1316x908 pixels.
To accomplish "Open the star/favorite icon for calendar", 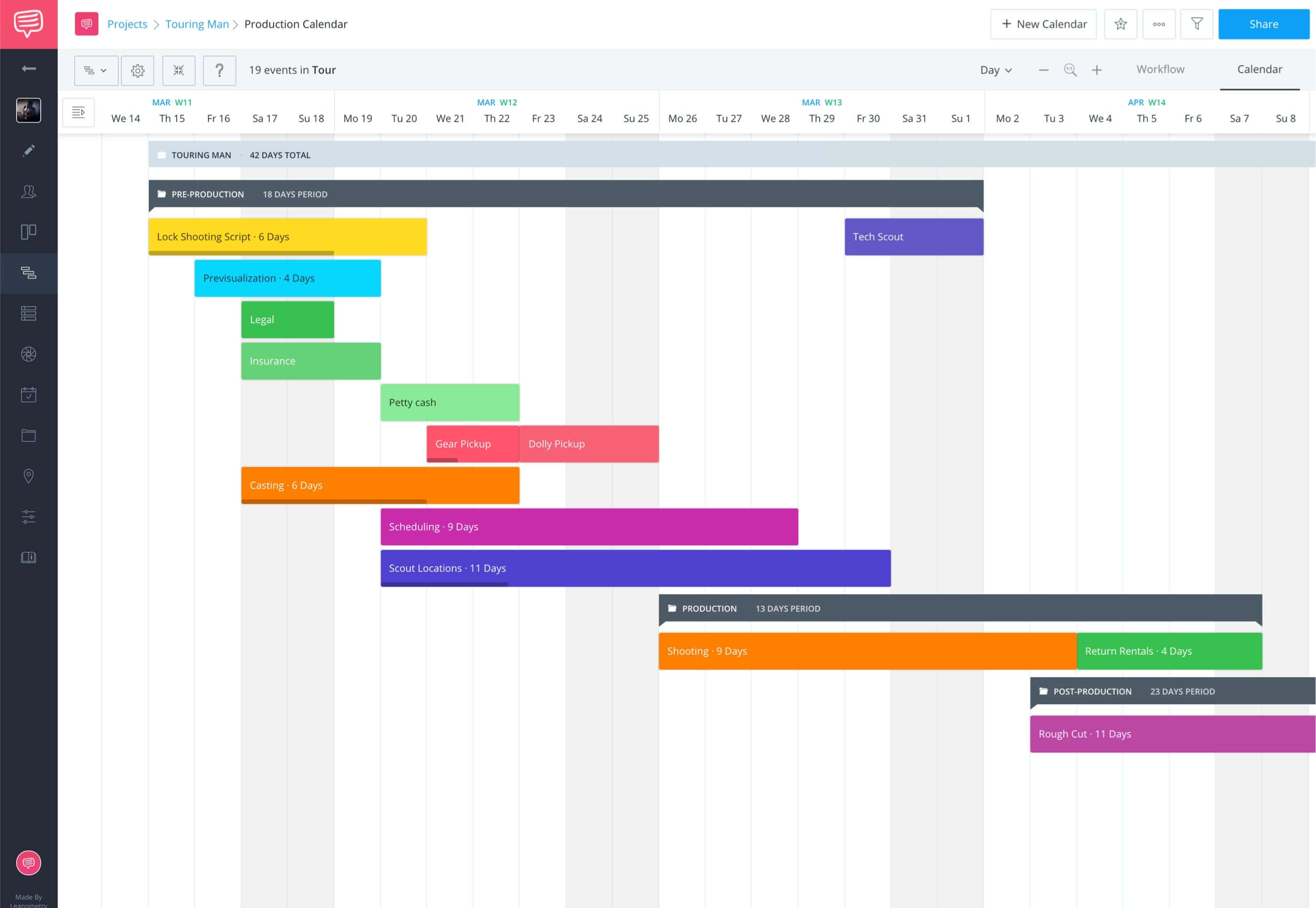I will click(x=1121, y=24).
